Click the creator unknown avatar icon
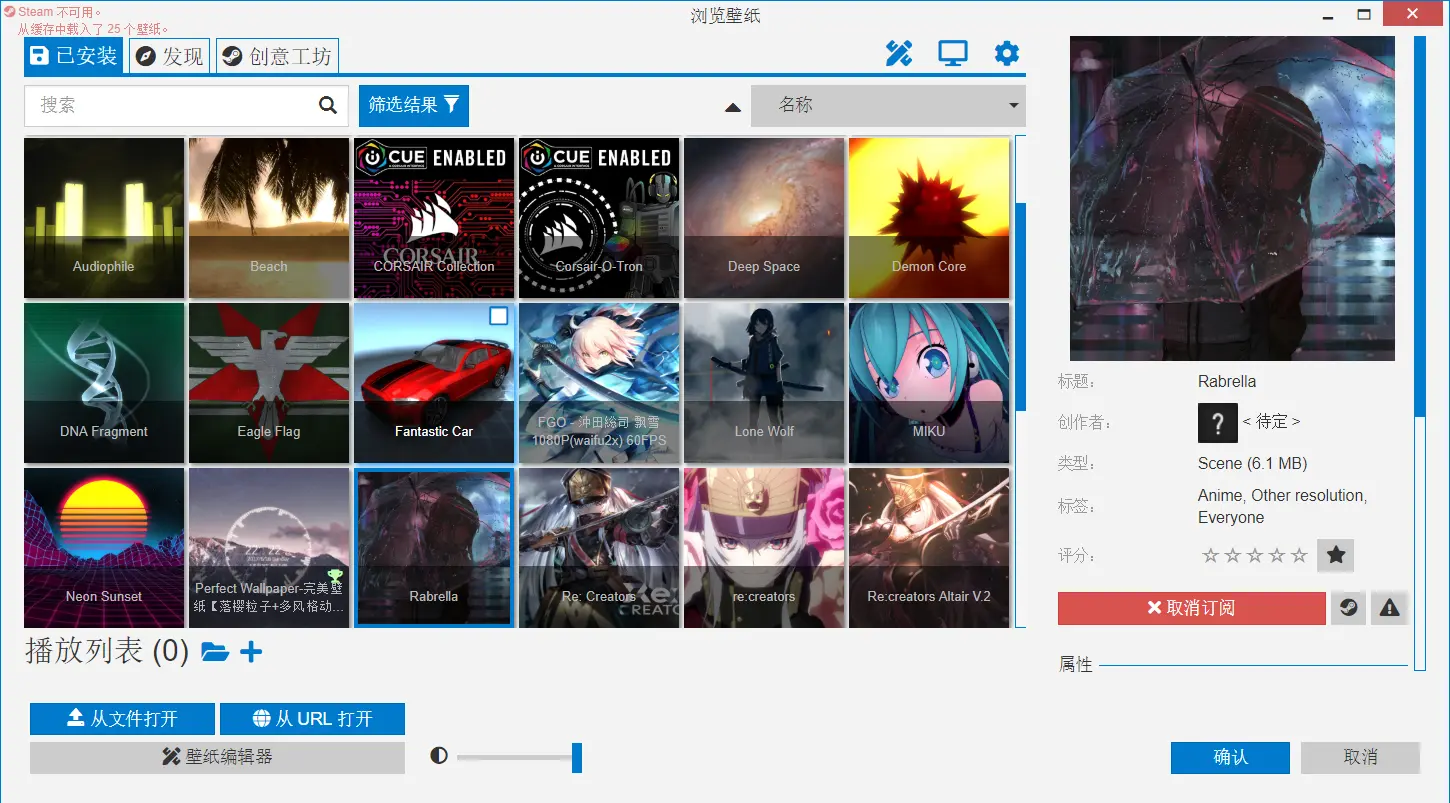The height and width of the screenshot is (803, 1450). (1217, 422)
